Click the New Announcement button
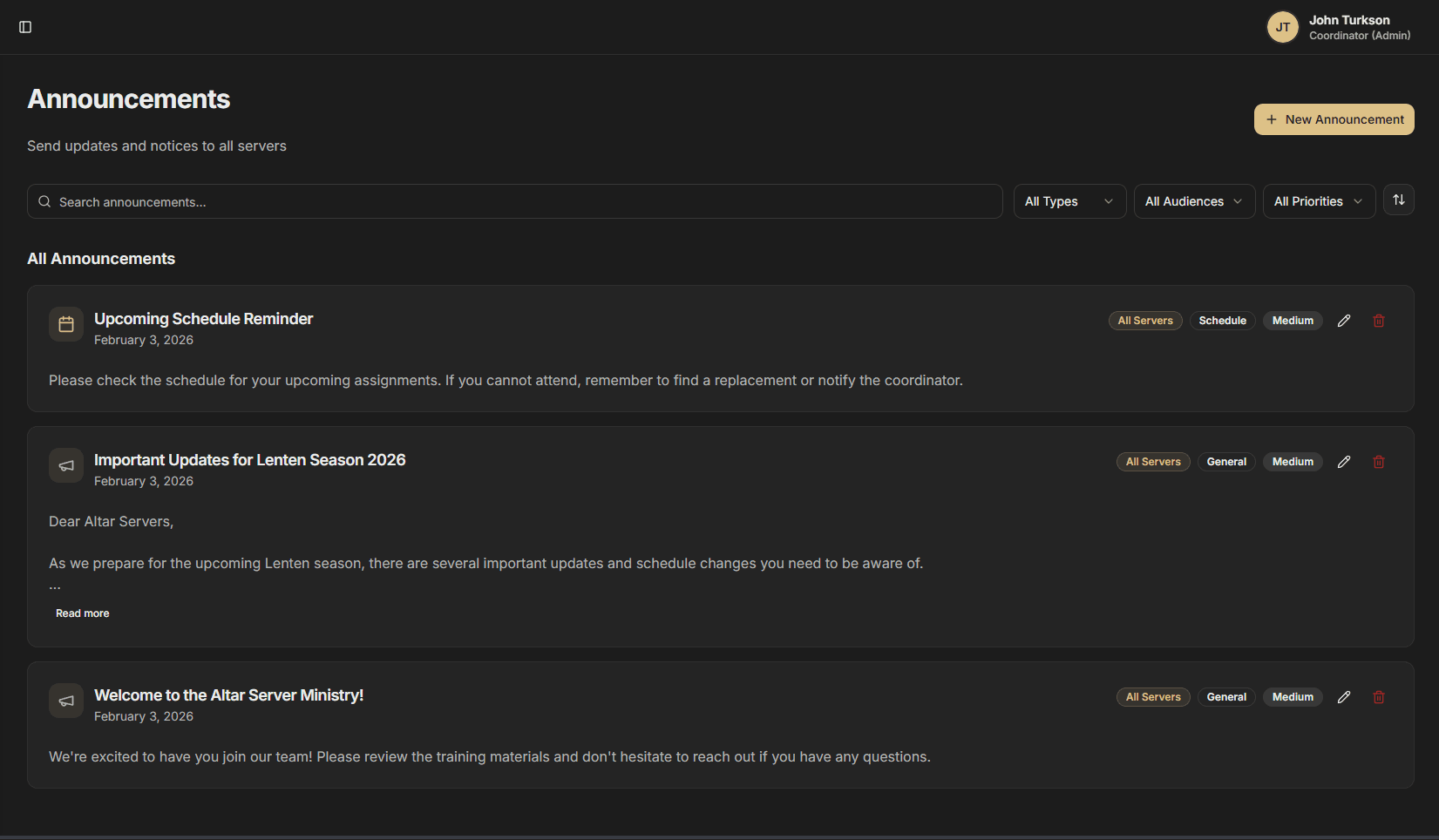The image size is (1439, 840). coord(1334,119)
